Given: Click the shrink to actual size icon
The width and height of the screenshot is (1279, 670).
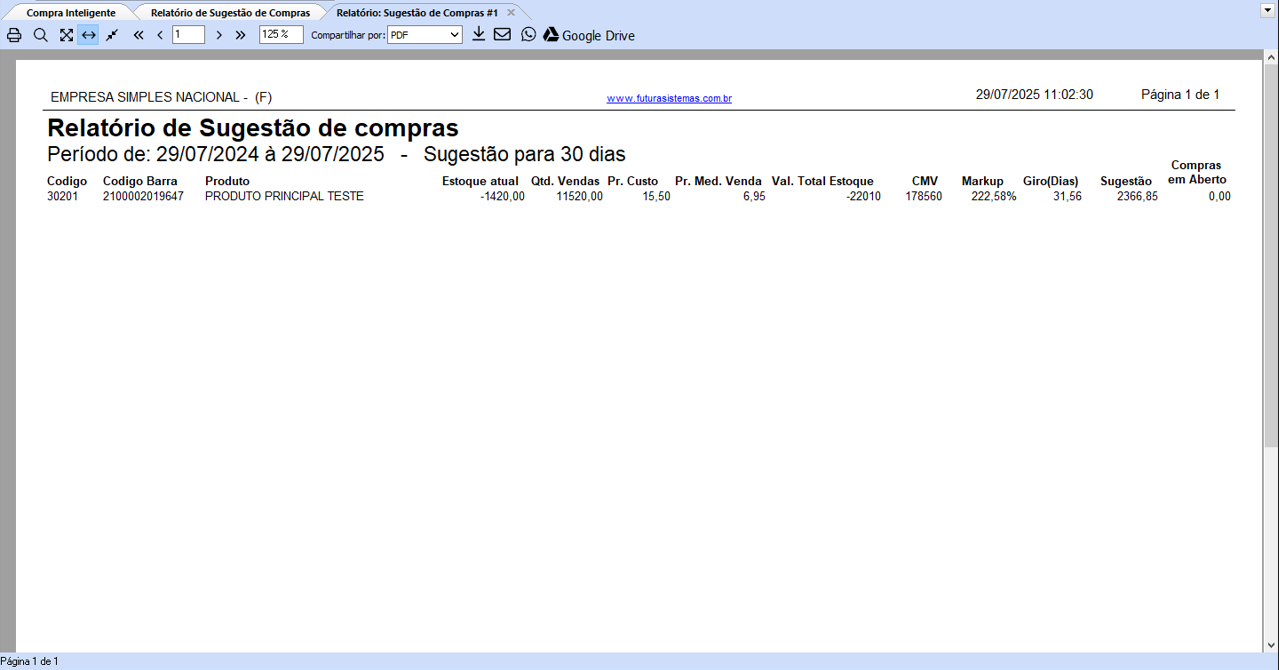Looking at the screenshot, I should click(x=112, y=35).
